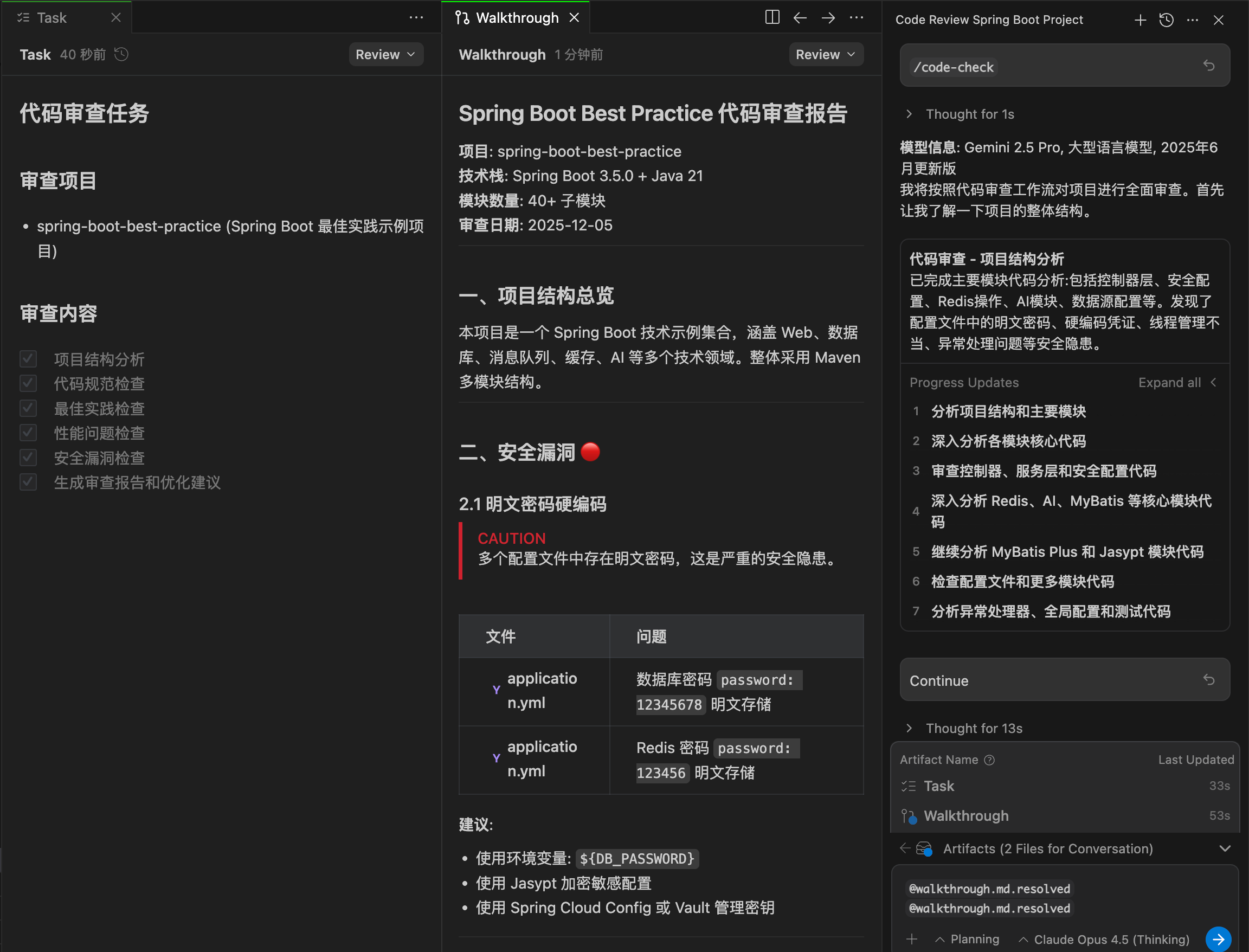Click the split editor layout icon
Image resolution: width=1249 pixels, height=952 pixels.
click(x=772, y=17)
